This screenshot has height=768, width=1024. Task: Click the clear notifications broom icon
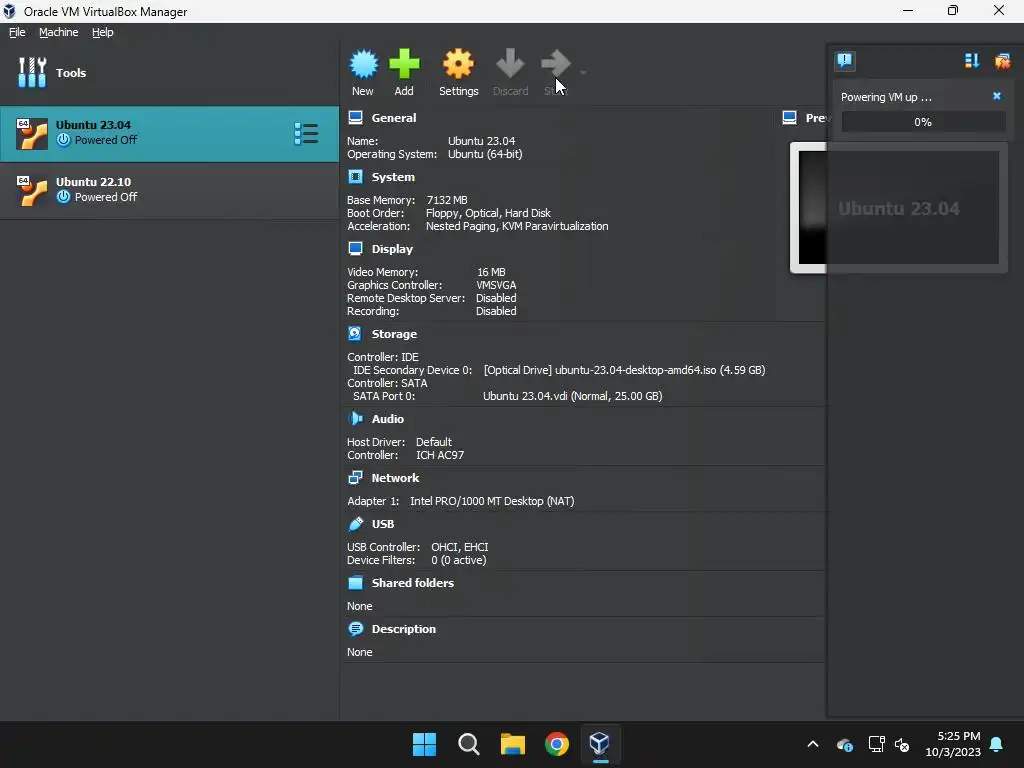tap(1002, 61)
